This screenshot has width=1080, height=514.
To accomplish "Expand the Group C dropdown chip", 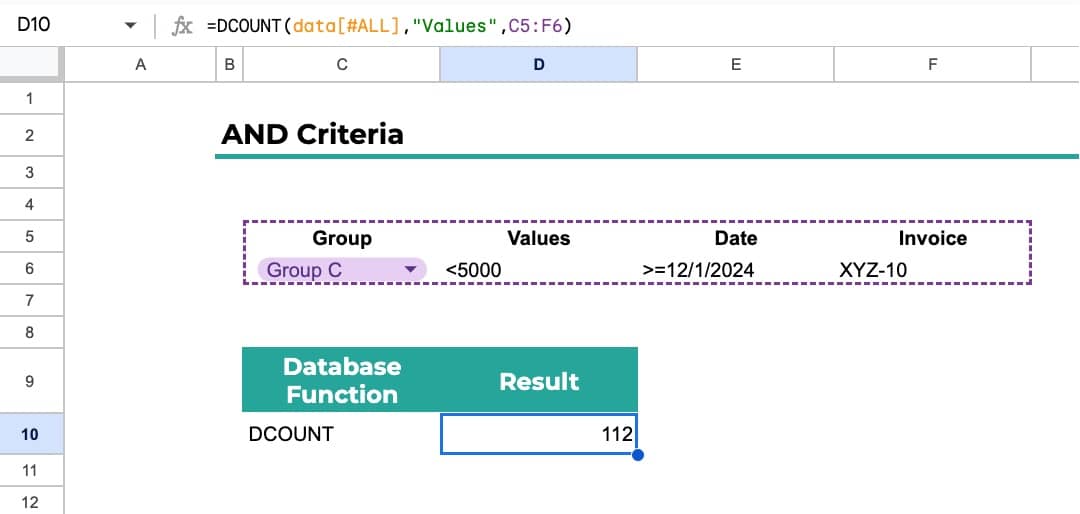I will tap(409, 270).
